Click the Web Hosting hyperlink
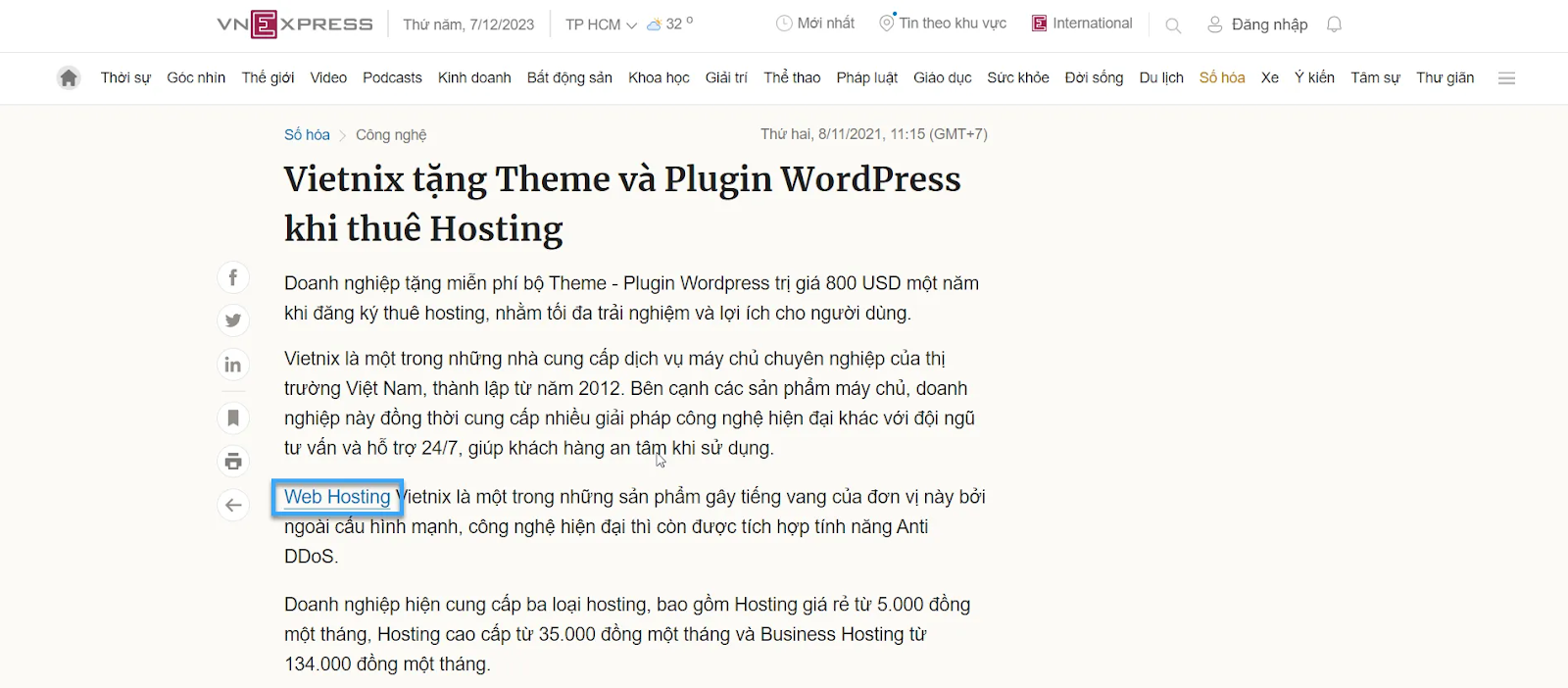 click(x=337, y=497)
